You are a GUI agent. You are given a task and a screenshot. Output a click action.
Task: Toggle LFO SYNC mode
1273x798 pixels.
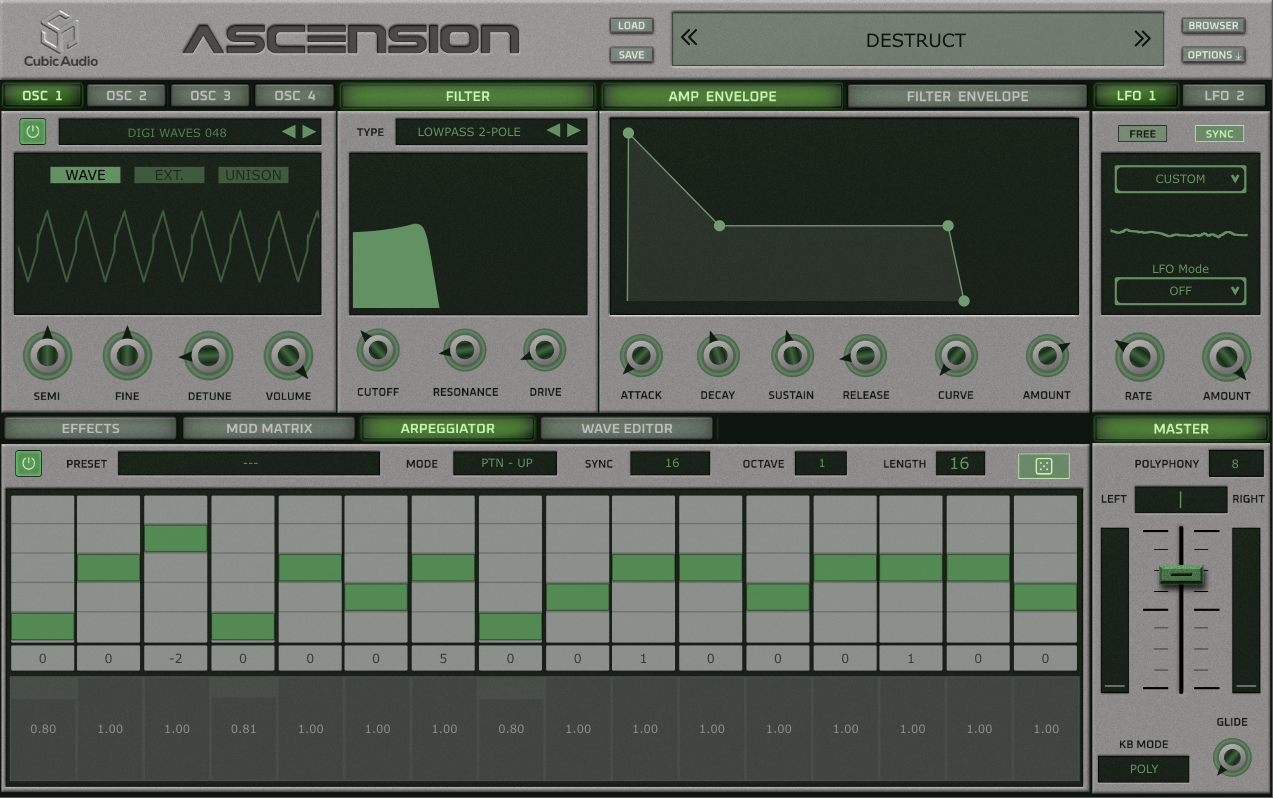[x=1219, y=134]
